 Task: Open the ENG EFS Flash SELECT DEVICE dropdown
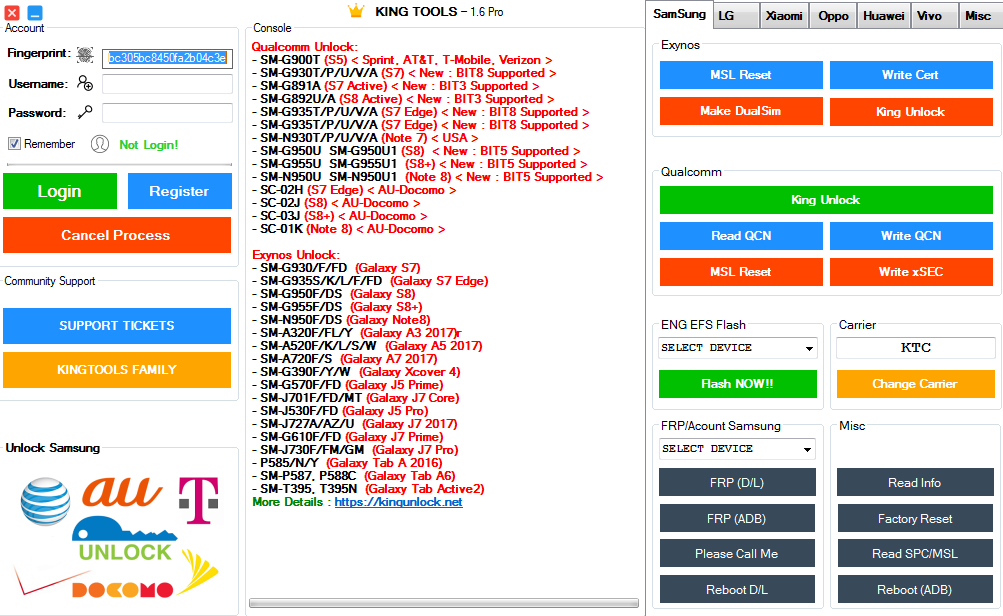(737, 348)
